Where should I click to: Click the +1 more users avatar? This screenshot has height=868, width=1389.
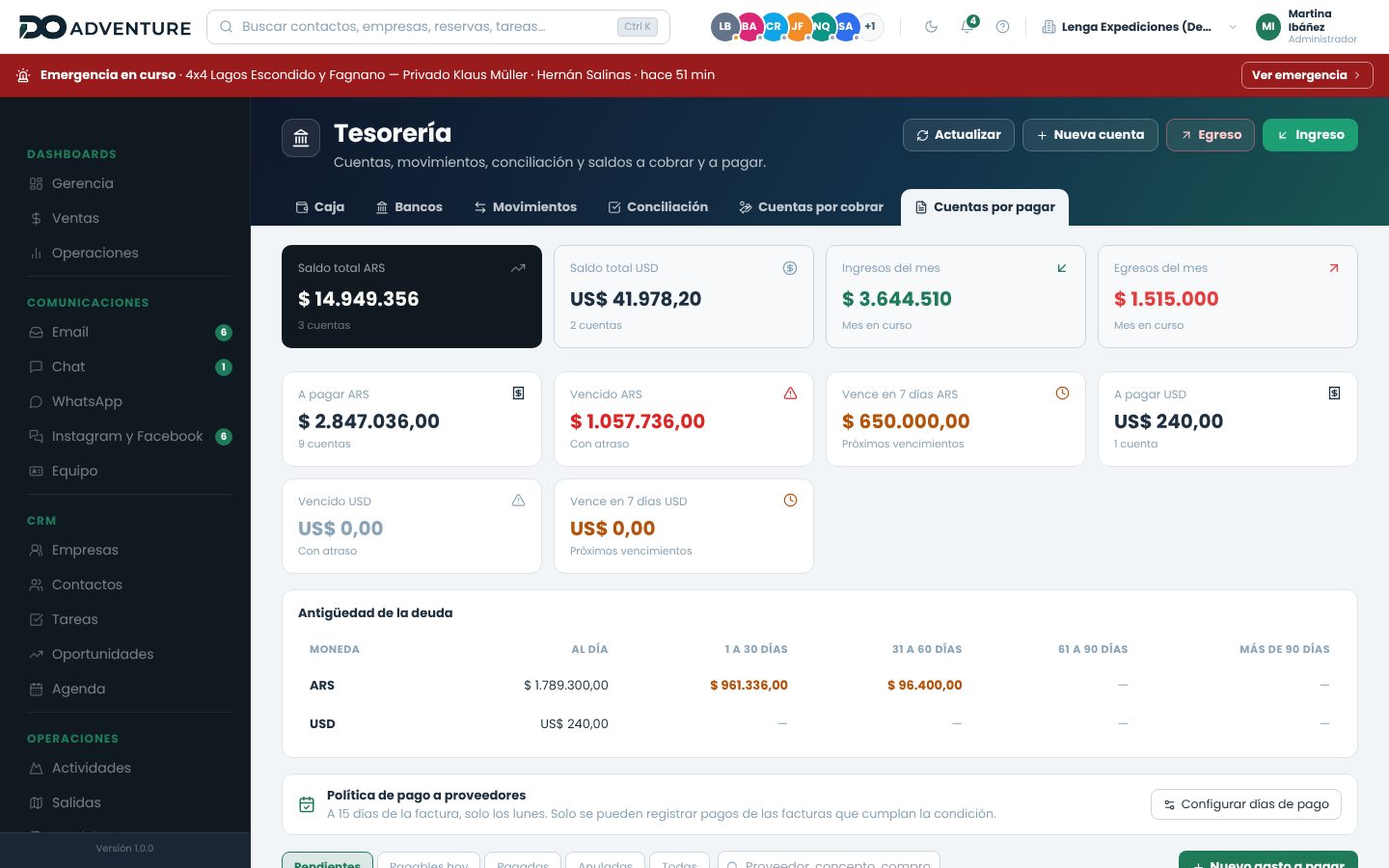tap(870, 27)
